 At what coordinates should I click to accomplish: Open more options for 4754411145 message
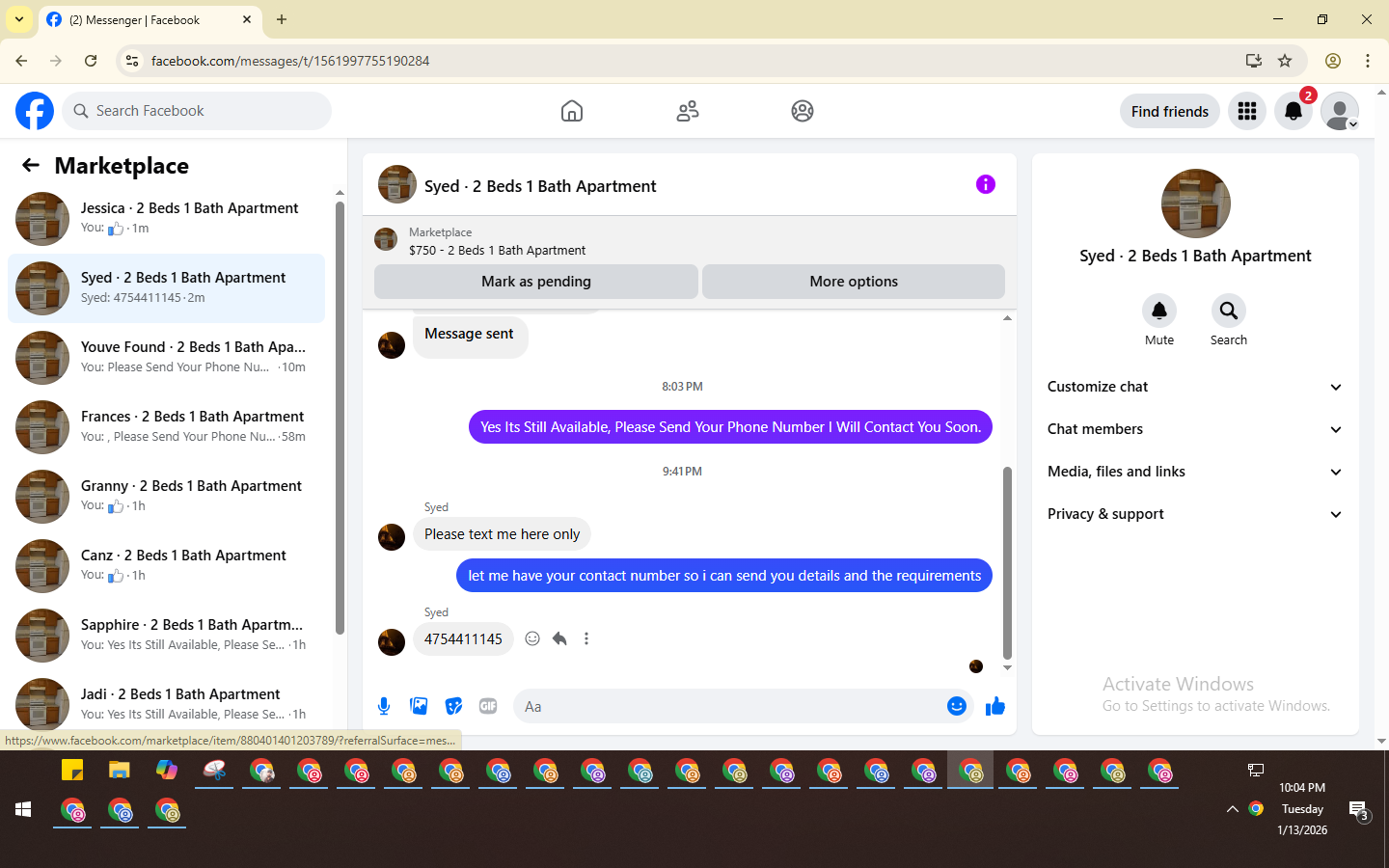point(586,638)
